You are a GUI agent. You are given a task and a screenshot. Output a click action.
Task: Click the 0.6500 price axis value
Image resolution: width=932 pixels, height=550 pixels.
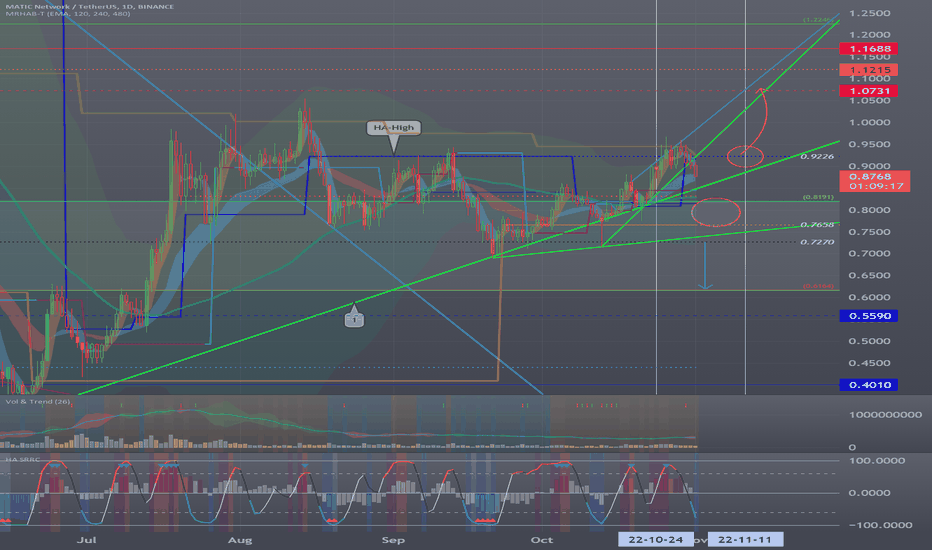(870, 275)
